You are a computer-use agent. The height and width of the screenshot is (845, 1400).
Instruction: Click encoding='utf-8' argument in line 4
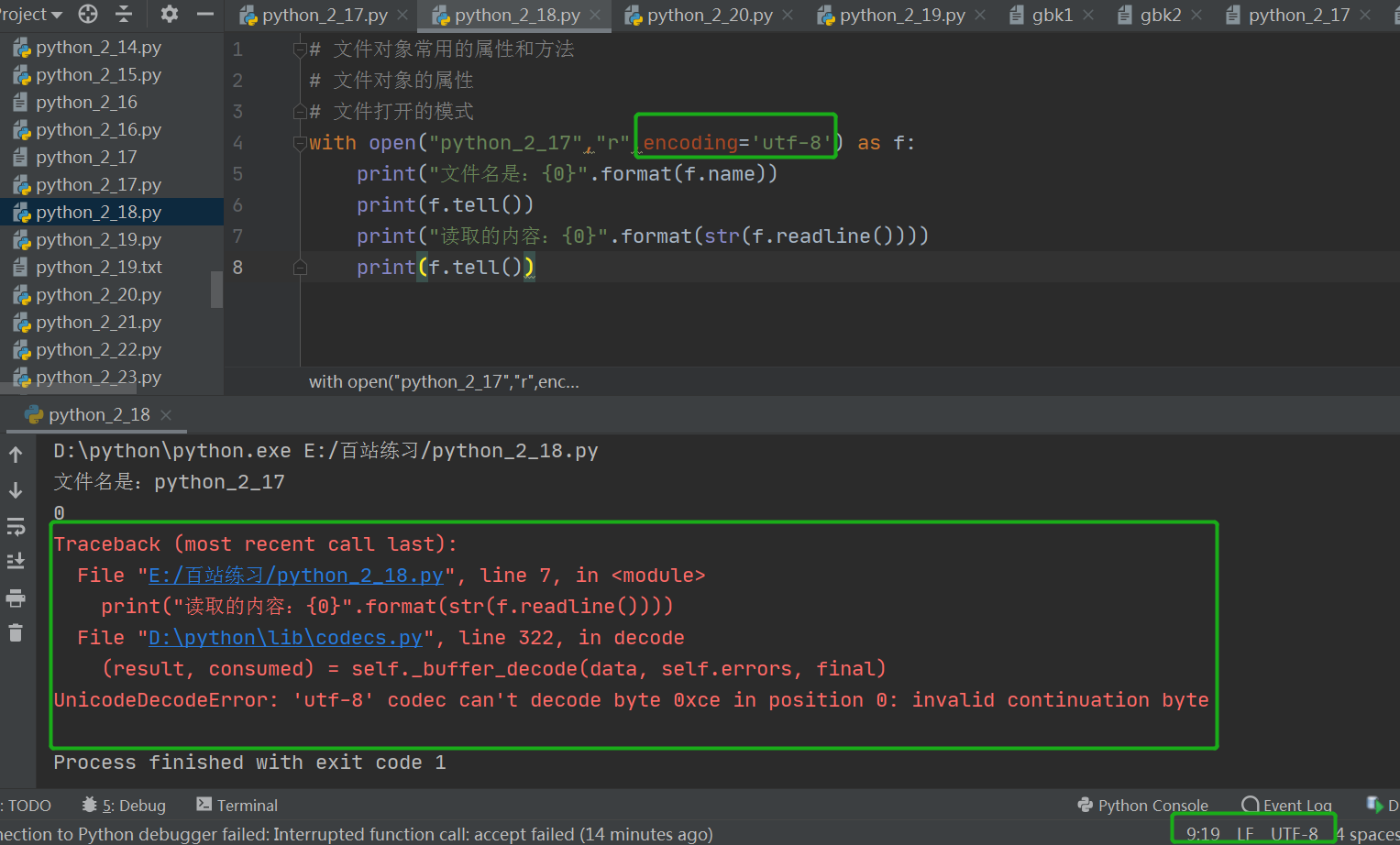click(x=737, y=143)
